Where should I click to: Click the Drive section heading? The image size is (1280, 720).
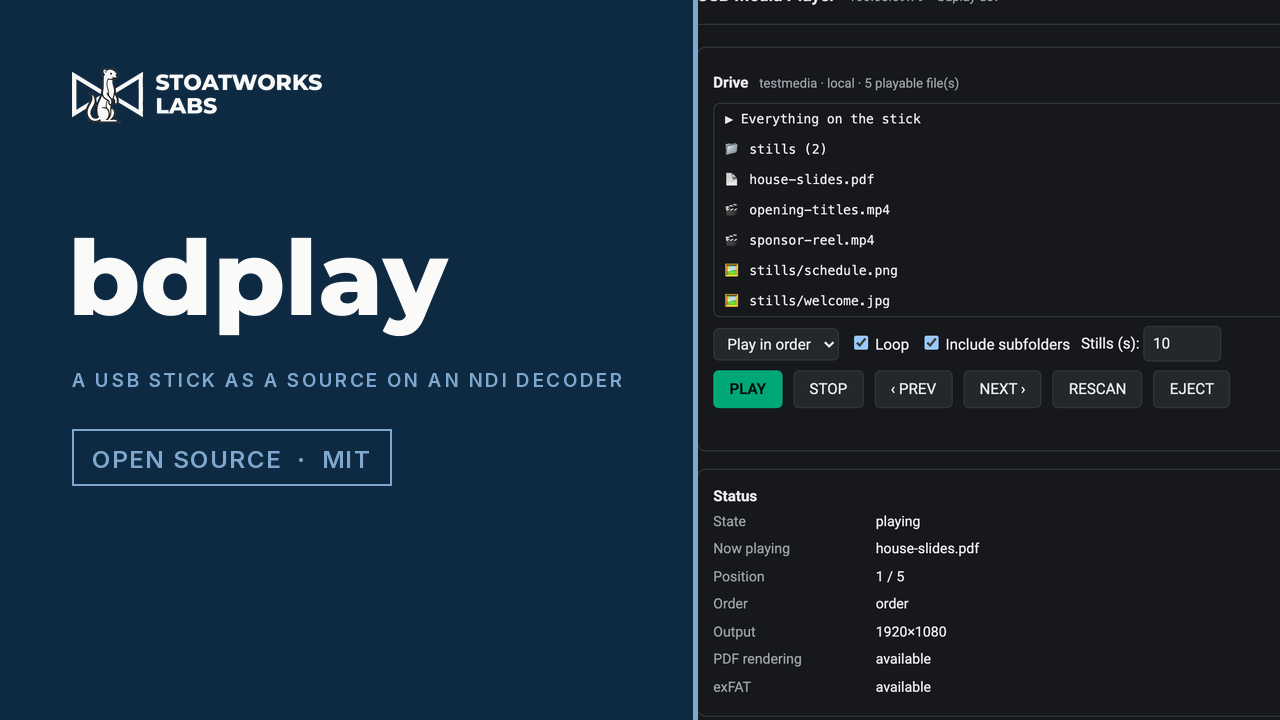[x=731, y=83]
